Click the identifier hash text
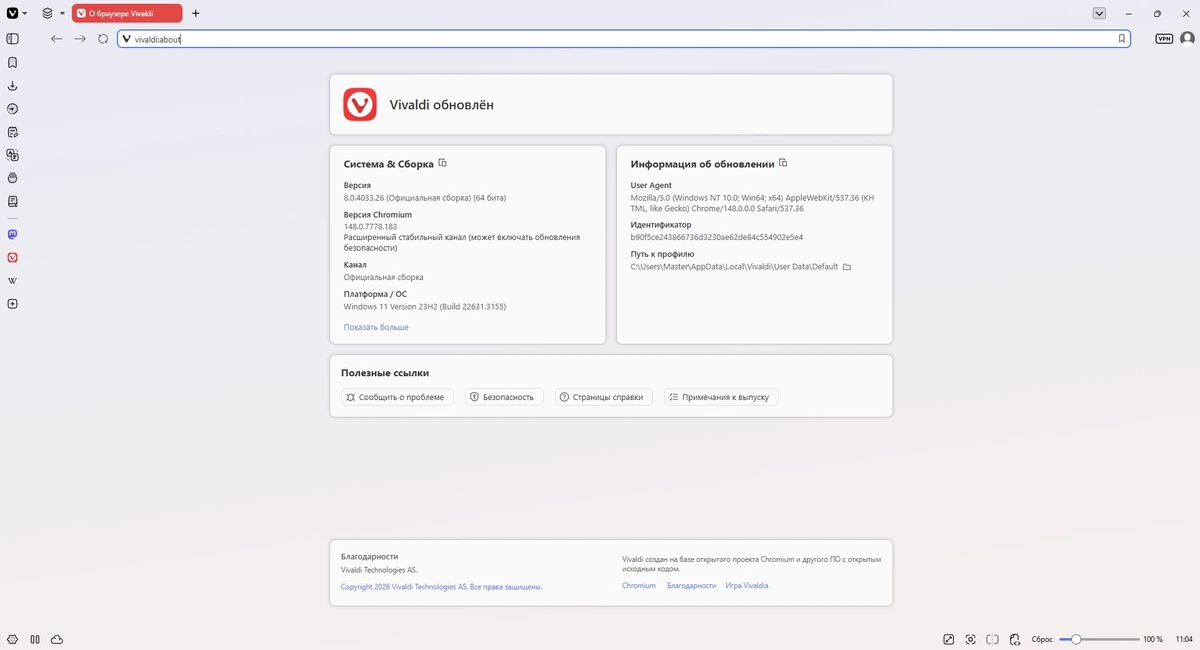 tap(717, 237)
